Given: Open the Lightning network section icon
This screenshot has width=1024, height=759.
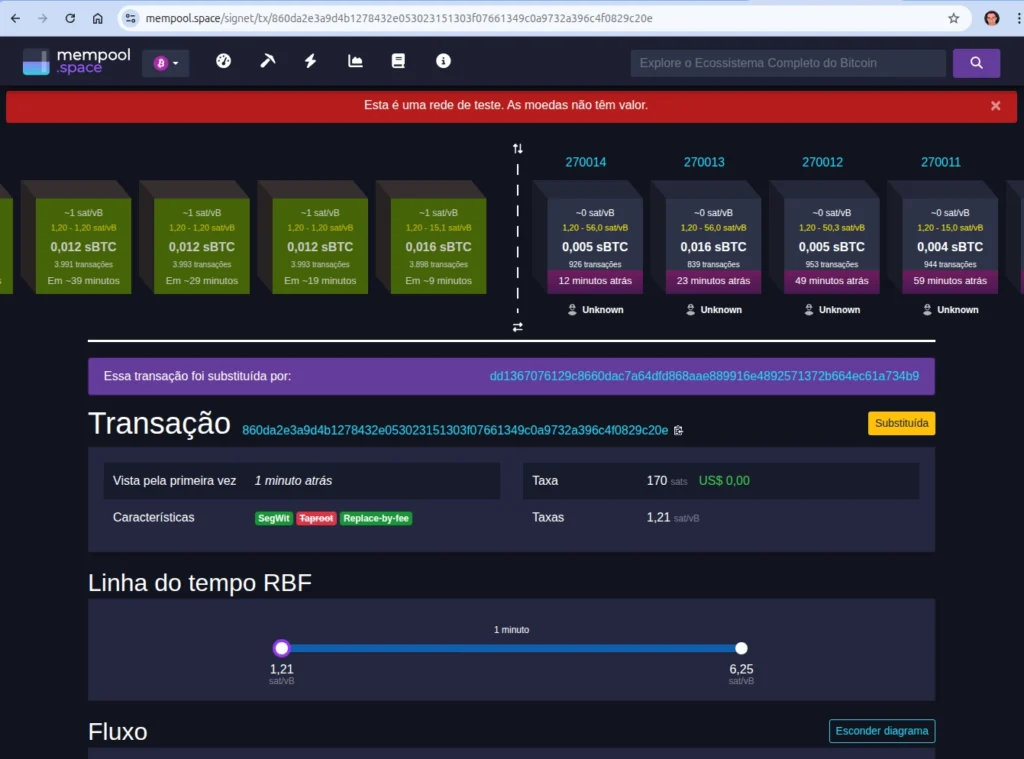Looking at the screenshot, I should tap(310, 61).
